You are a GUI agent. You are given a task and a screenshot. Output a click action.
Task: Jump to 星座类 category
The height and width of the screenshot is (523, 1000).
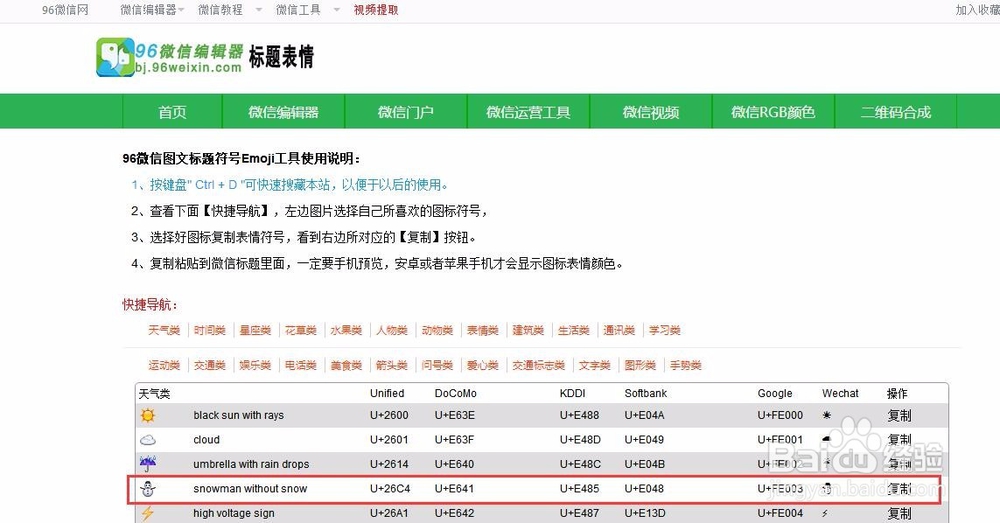(x=255, y=330)
